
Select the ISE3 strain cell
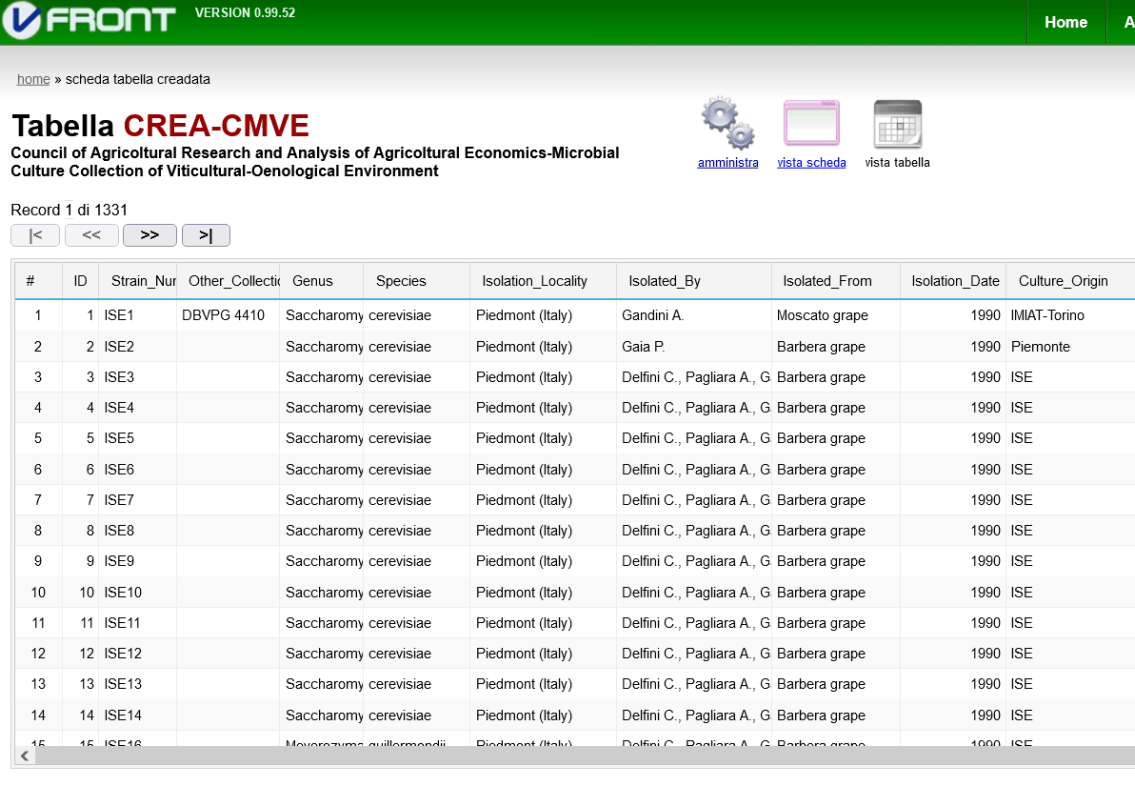pos(138,377)
